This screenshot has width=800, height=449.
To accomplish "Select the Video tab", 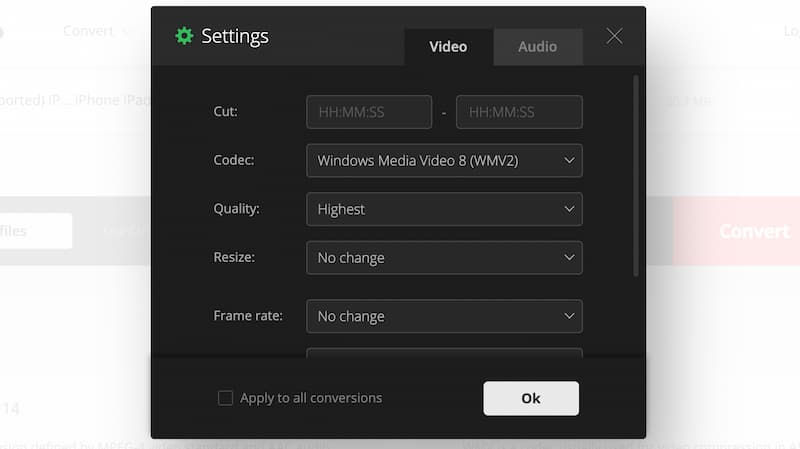I will pos(448,47).
